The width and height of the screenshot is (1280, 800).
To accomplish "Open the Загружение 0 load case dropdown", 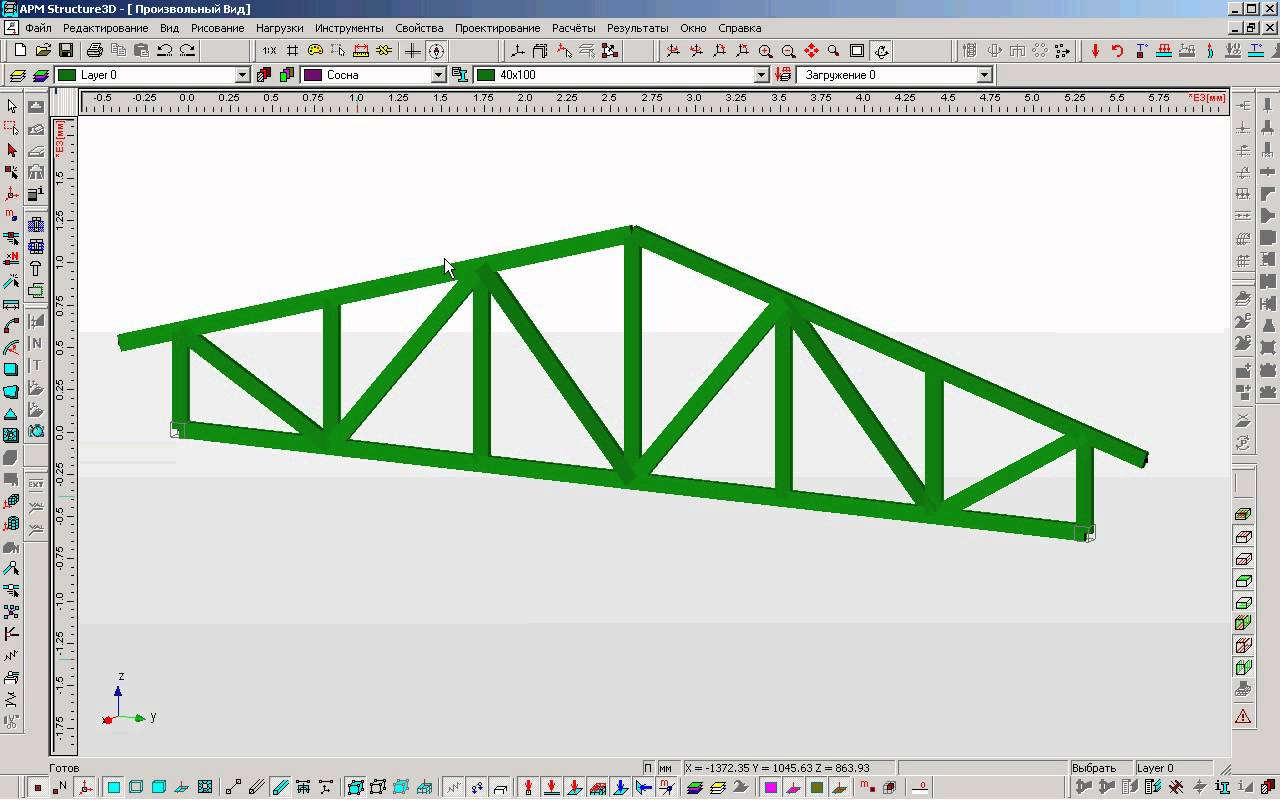I will point(984,75).
